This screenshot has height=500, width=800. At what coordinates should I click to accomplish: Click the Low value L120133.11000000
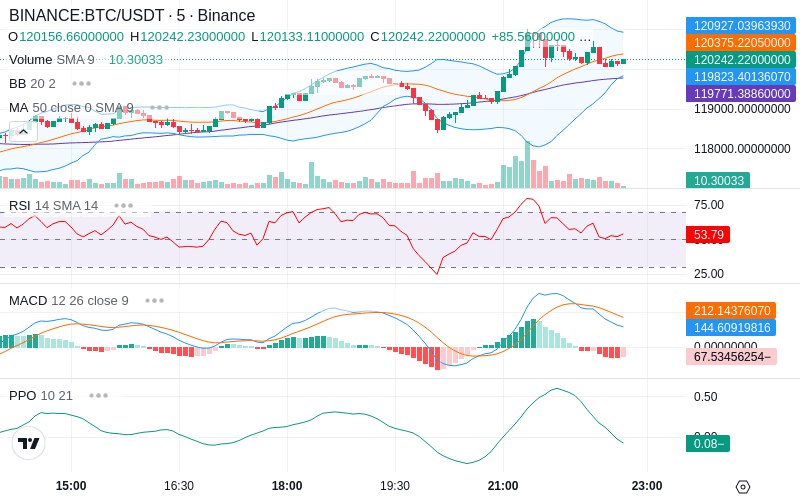point(307,37)
